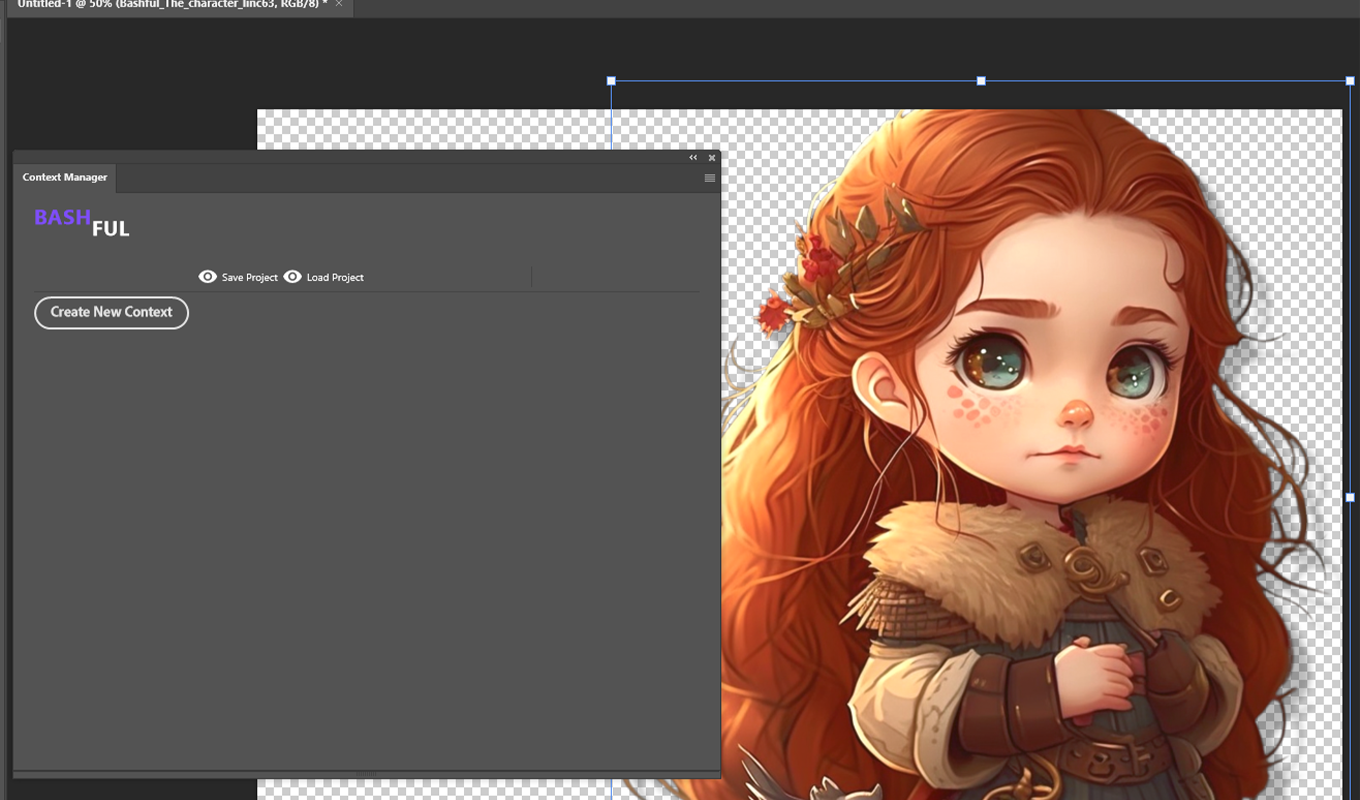Viewport: 1360px width, 800px height.
Task: Switch to the Untitled-1 document tab
Action: tap(170, 4)
